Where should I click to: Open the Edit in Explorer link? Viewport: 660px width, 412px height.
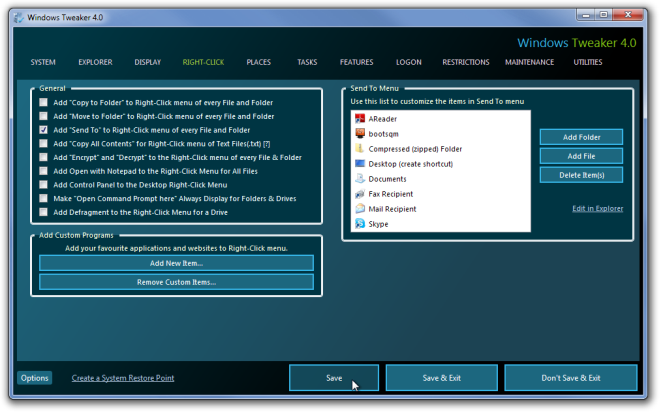(598, 208)
